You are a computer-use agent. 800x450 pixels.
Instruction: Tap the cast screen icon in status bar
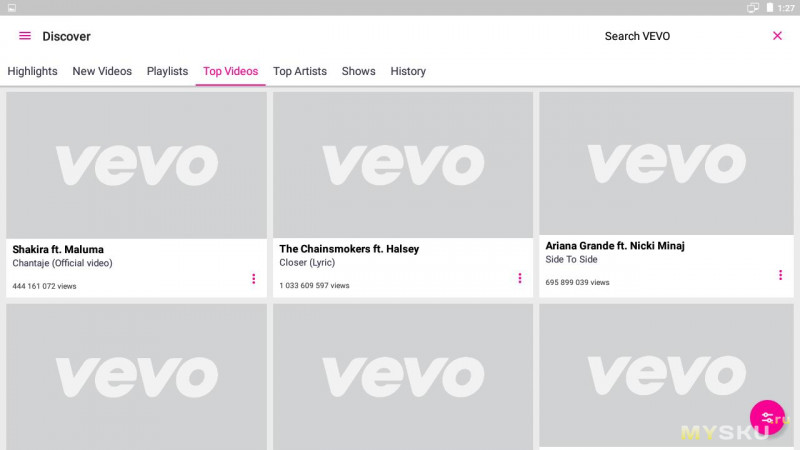pos(752,7)
